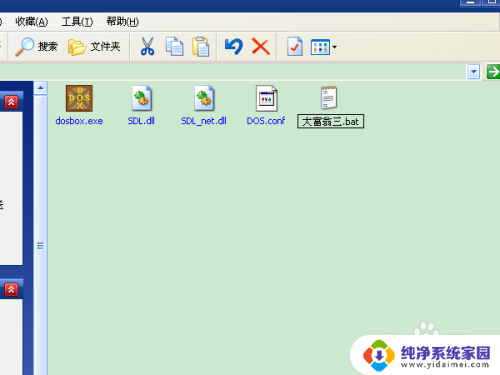Click the red Delete X icon
This screenshot has width=500, height=375.
(261, 46)
